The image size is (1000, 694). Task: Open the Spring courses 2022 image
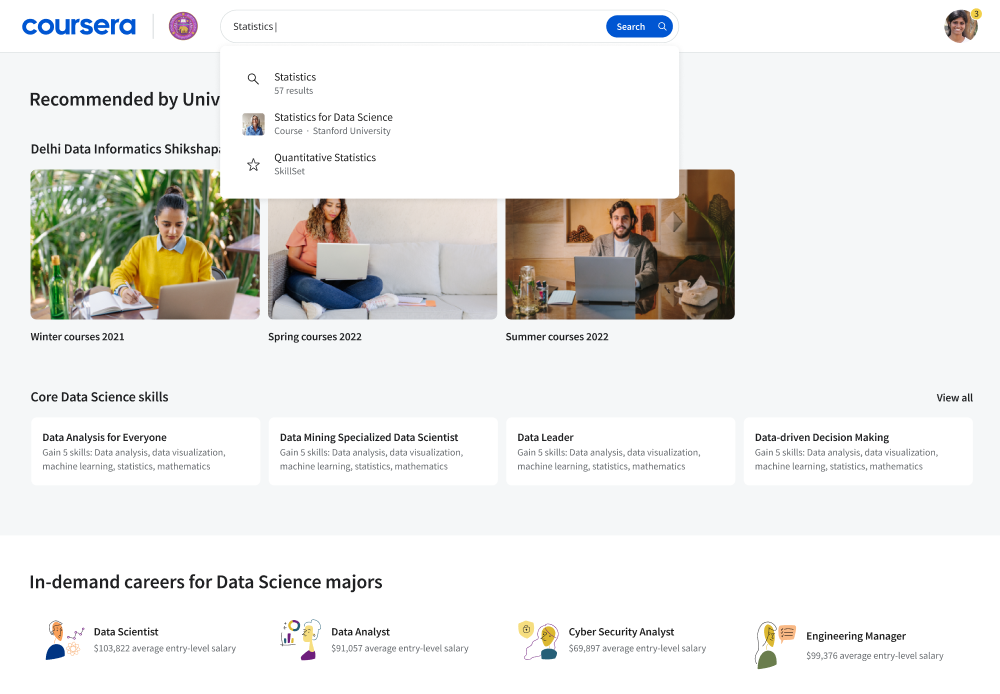(383, 259)
